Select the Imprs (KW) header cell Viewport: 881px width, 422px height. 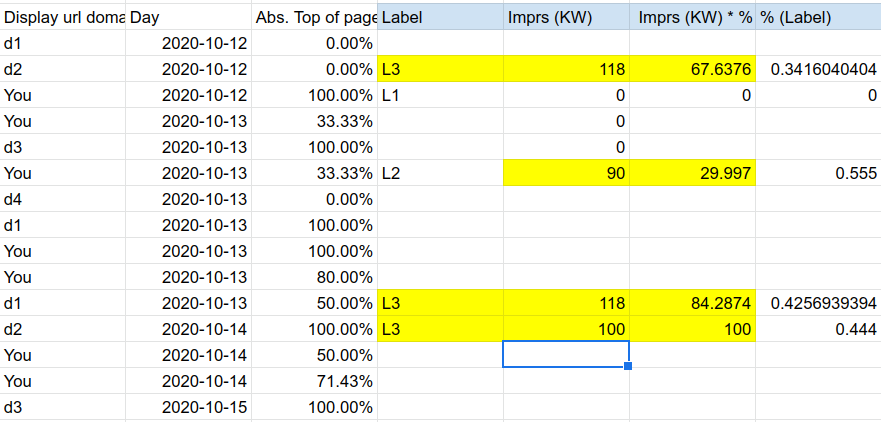tap(566, 17)
